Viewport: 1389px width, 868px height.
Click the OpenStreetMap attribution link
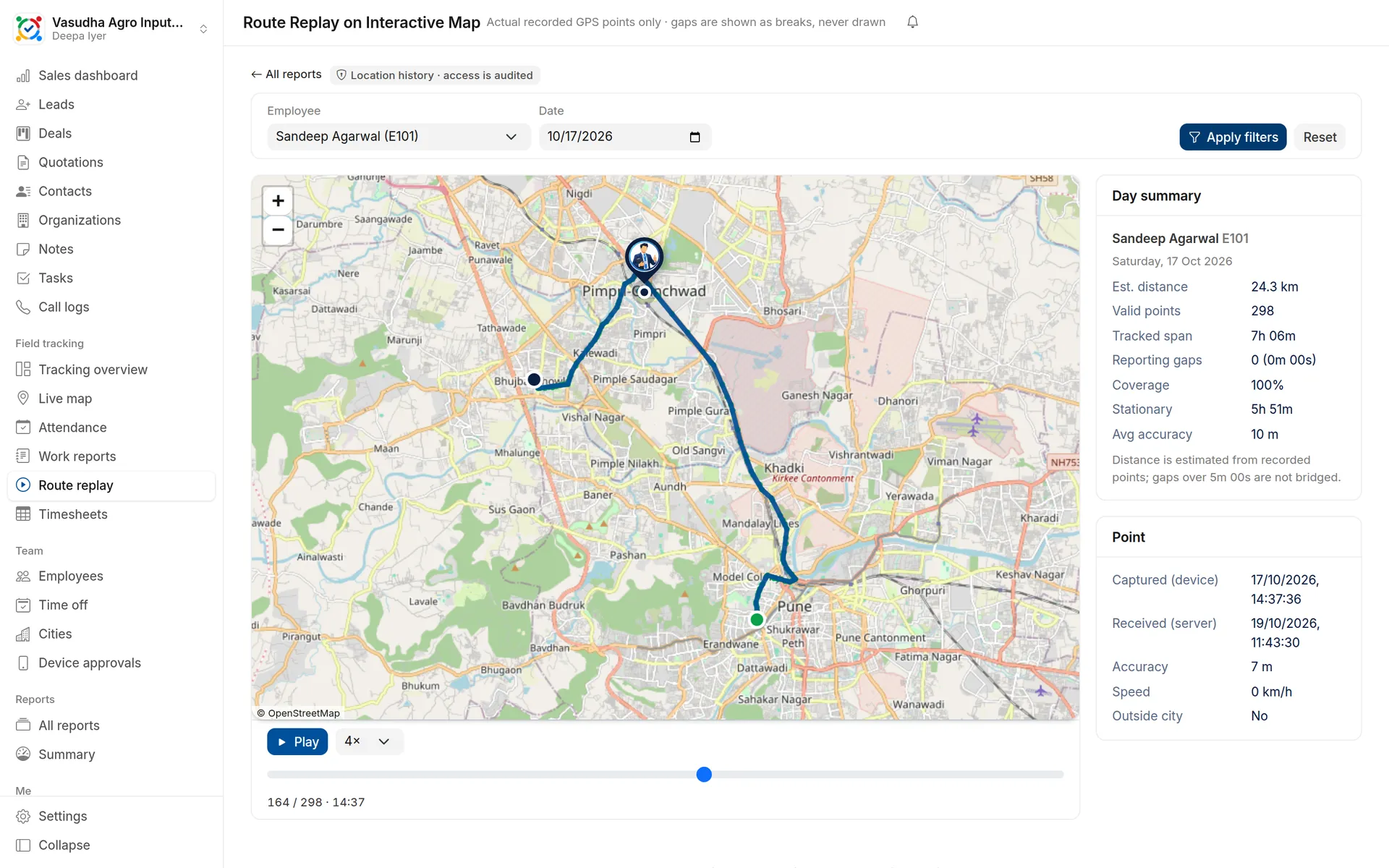304,713
